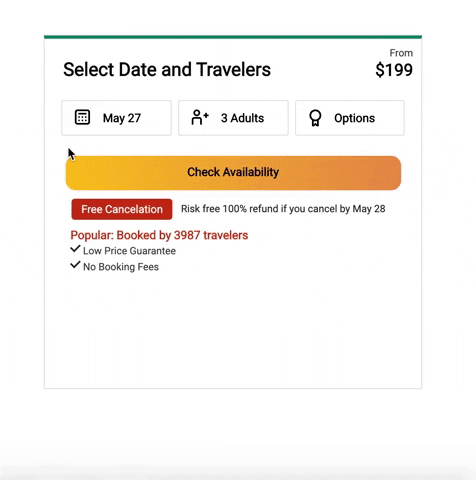Click the add-traveler person icon
This screenshot has width=476, height=480.
tap(200, 117)
